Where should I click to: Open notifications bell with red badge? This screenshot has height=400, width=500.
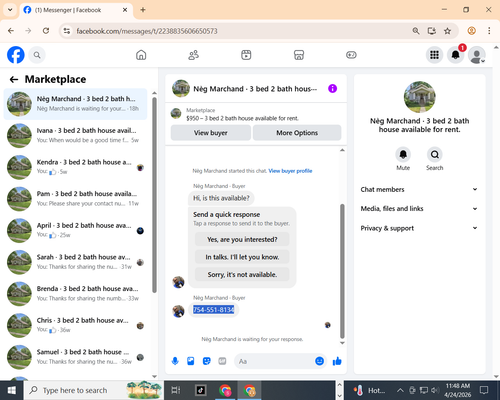[456, 55]
